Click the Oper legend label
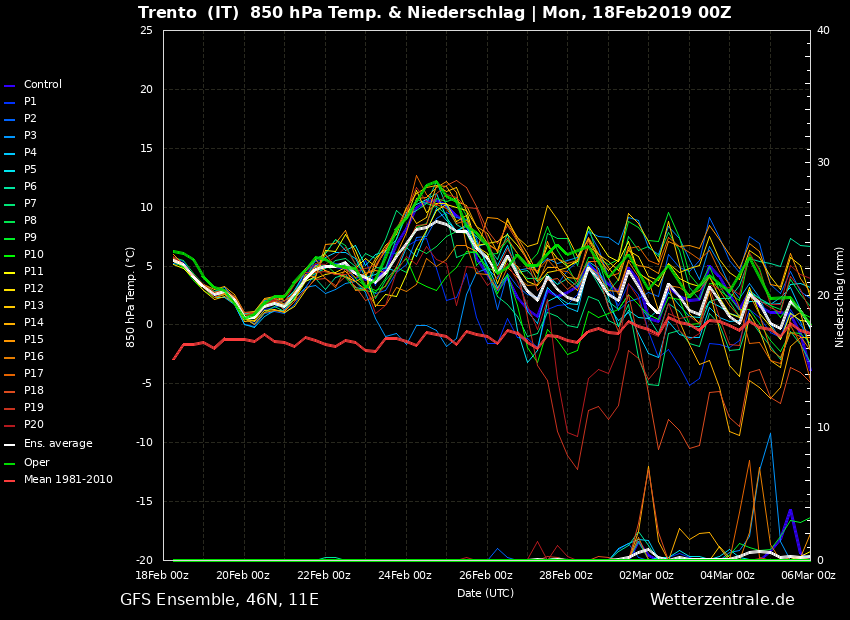This screenshot has height=620, width=850. (x=36, y=462)
